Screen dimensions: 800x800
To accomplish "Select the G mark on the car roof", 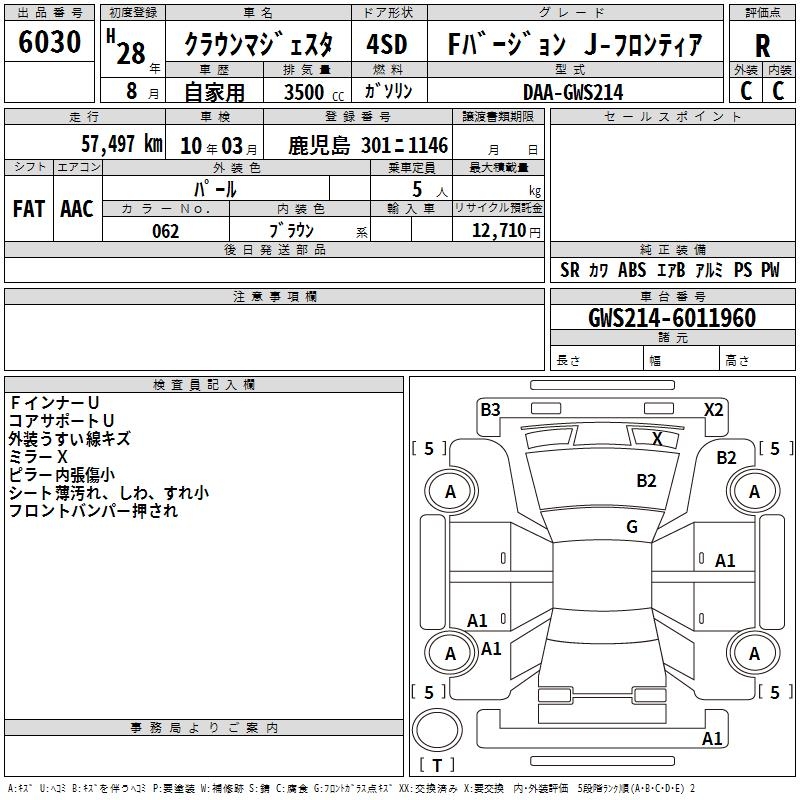I will tap(632, 527).
